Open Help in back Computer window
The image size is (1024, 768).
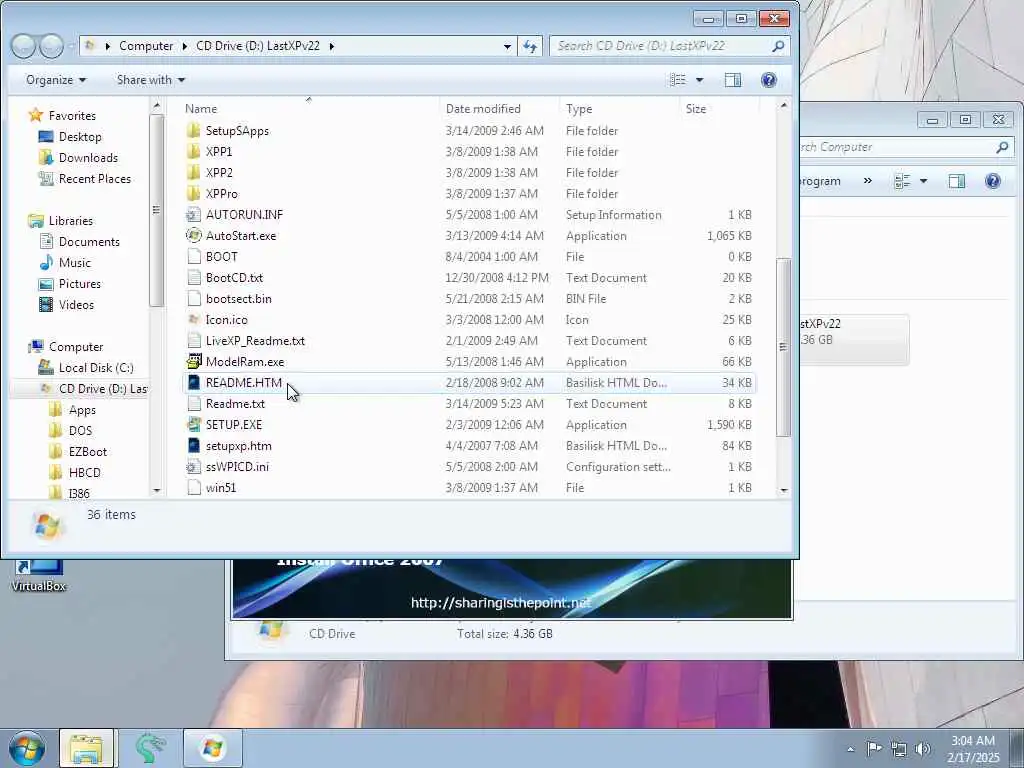coord(993,181)
